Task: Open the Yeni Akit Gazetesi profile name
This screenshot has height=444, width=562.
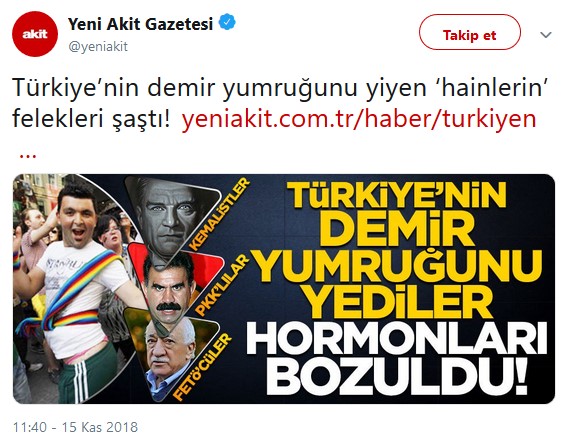Action: coord(140,24)
